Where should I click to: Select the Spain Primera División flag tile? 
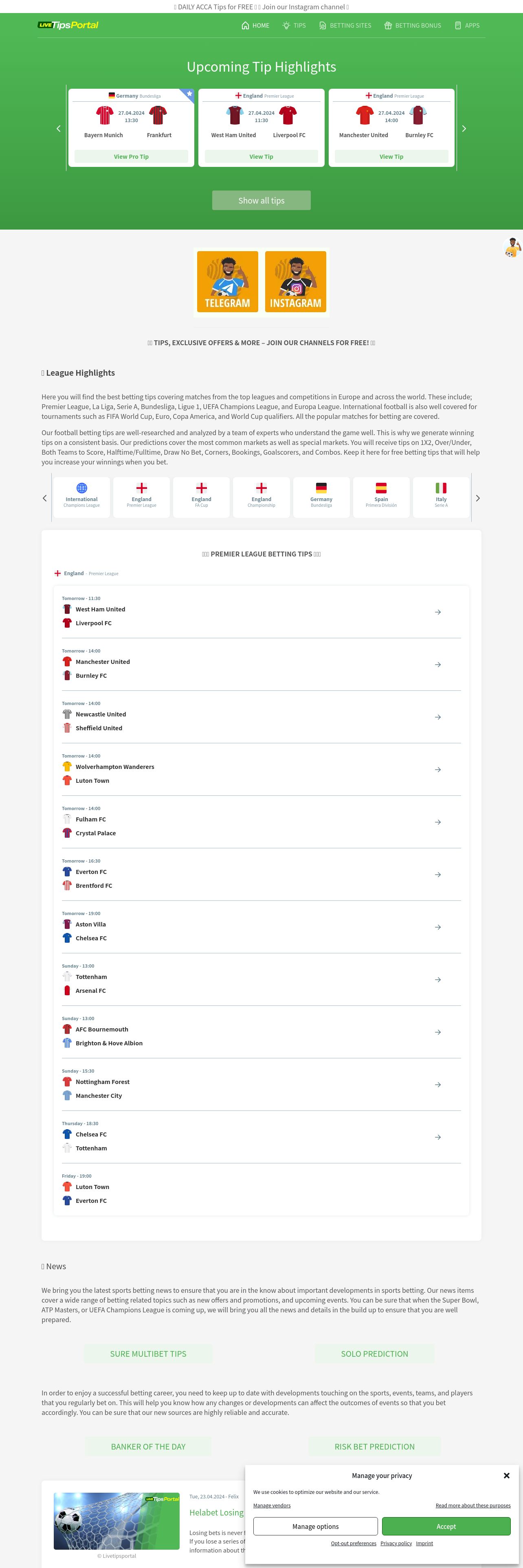(x=381, y=497)
